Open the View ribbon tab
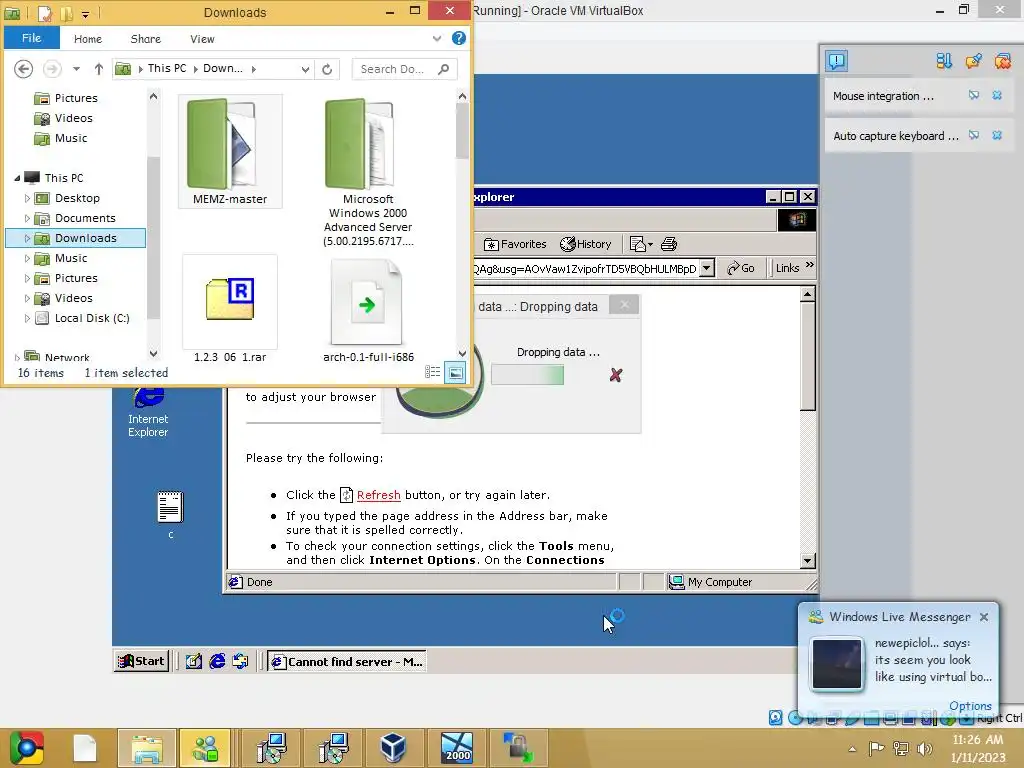 click(x=202, y=39)
